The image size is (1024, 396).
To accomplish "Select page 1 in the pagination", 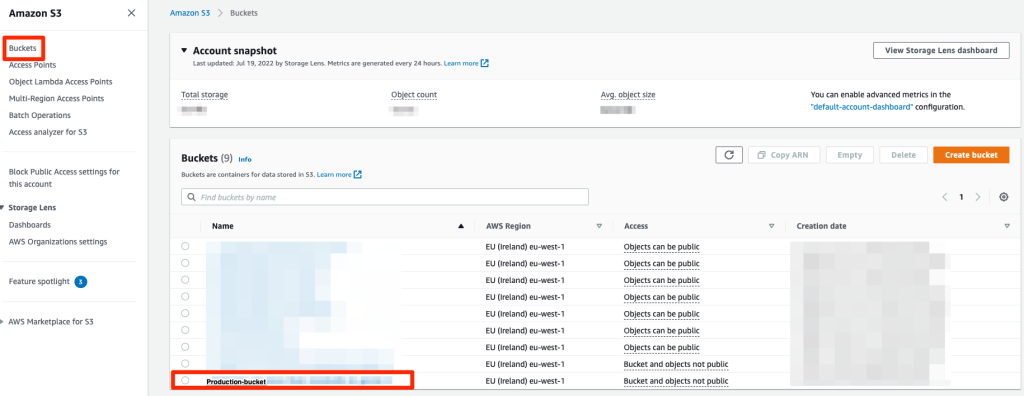I will point(961,197).
